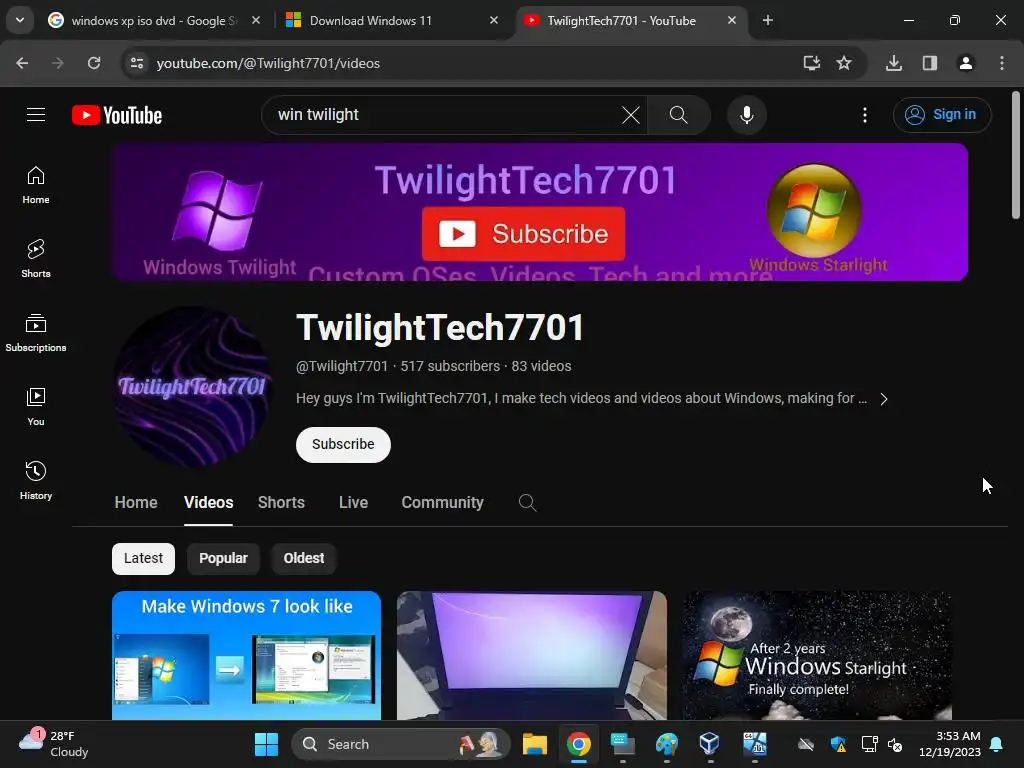Viewport: 1024px width, 768px height.
Task: Close the Download Windows 11 tab
Action: coord(494,20)
